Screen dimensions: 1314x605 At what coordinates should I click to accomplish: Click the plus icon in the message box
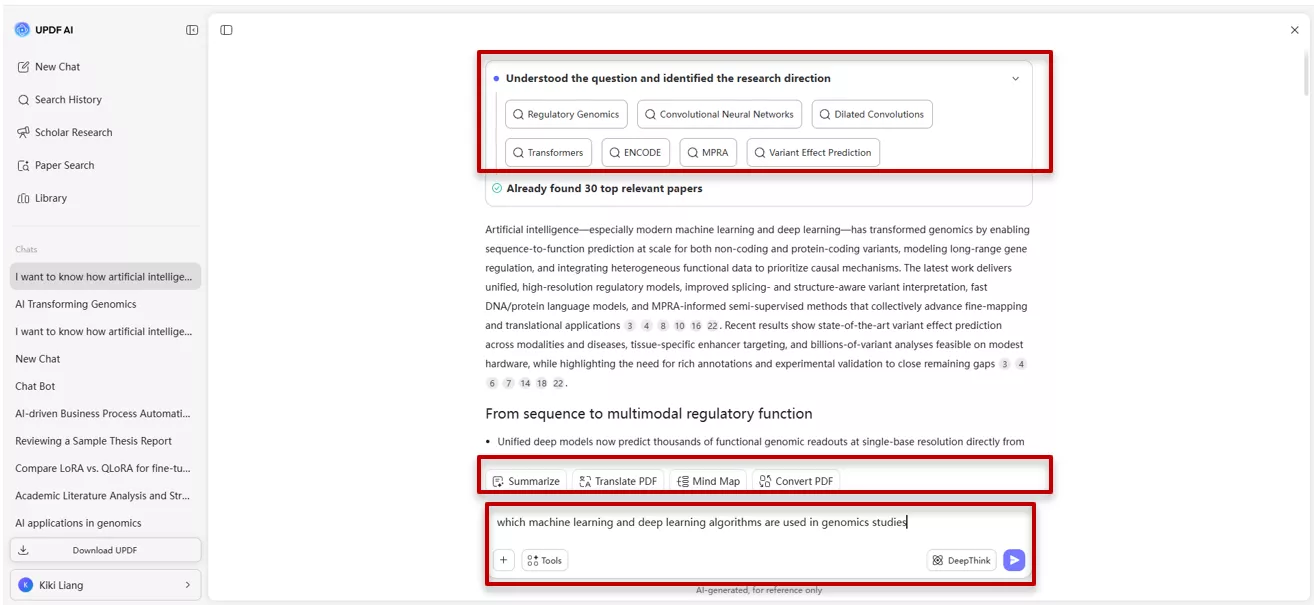(x=504, y=559)
